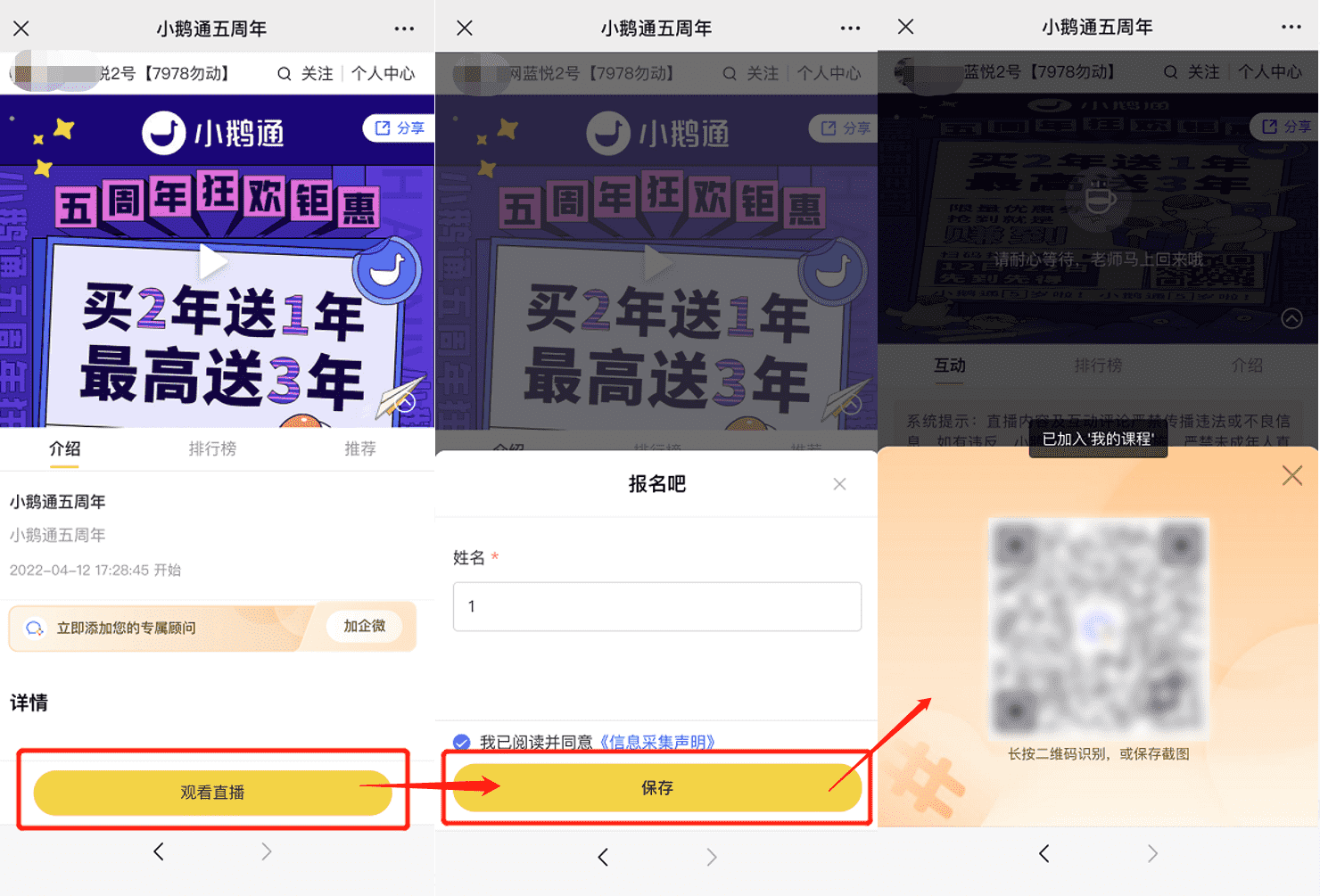Click the 分享 button in the right screen
This screenshot has height=896, width=1320.
tap(1284, 127)
